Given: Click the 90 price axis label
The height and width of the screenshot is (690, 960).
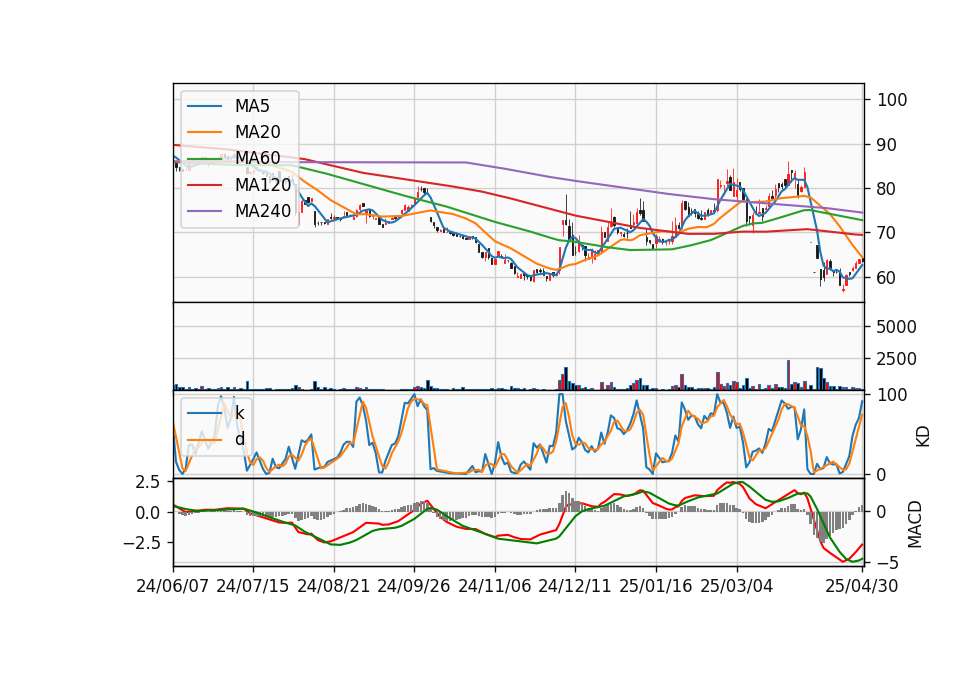Looking at the screenshot, I should [887, 145].
